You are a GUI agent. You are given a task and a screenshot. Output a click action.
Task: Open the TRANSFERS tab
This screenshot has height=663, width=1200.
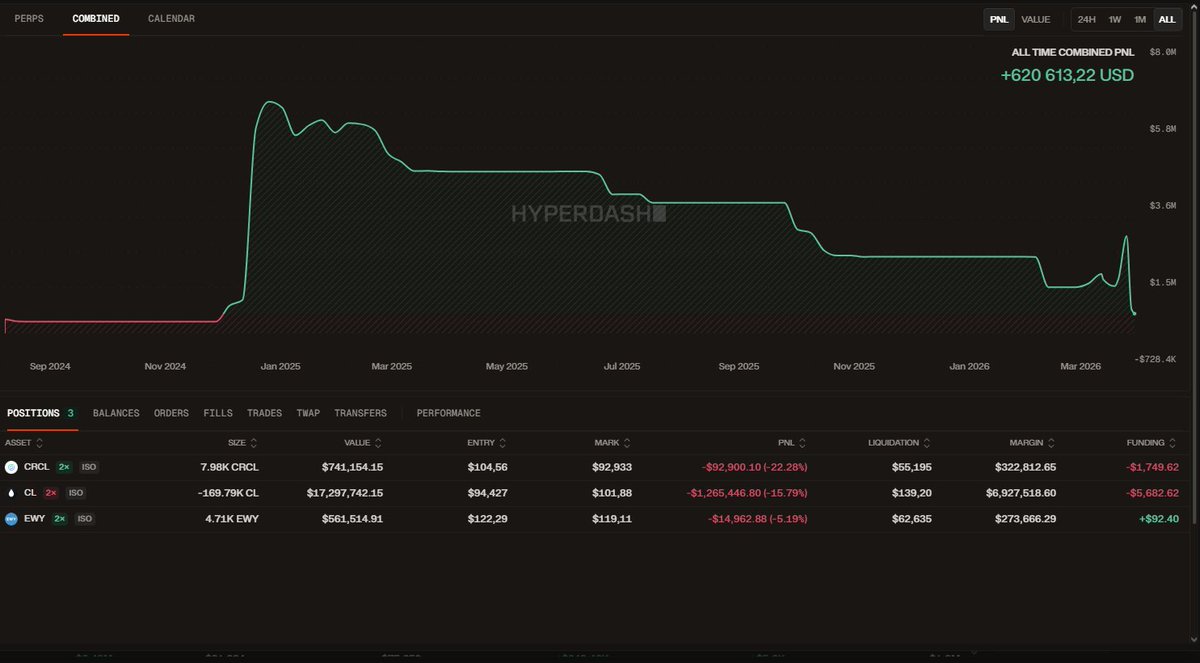[x=360, y=413]
